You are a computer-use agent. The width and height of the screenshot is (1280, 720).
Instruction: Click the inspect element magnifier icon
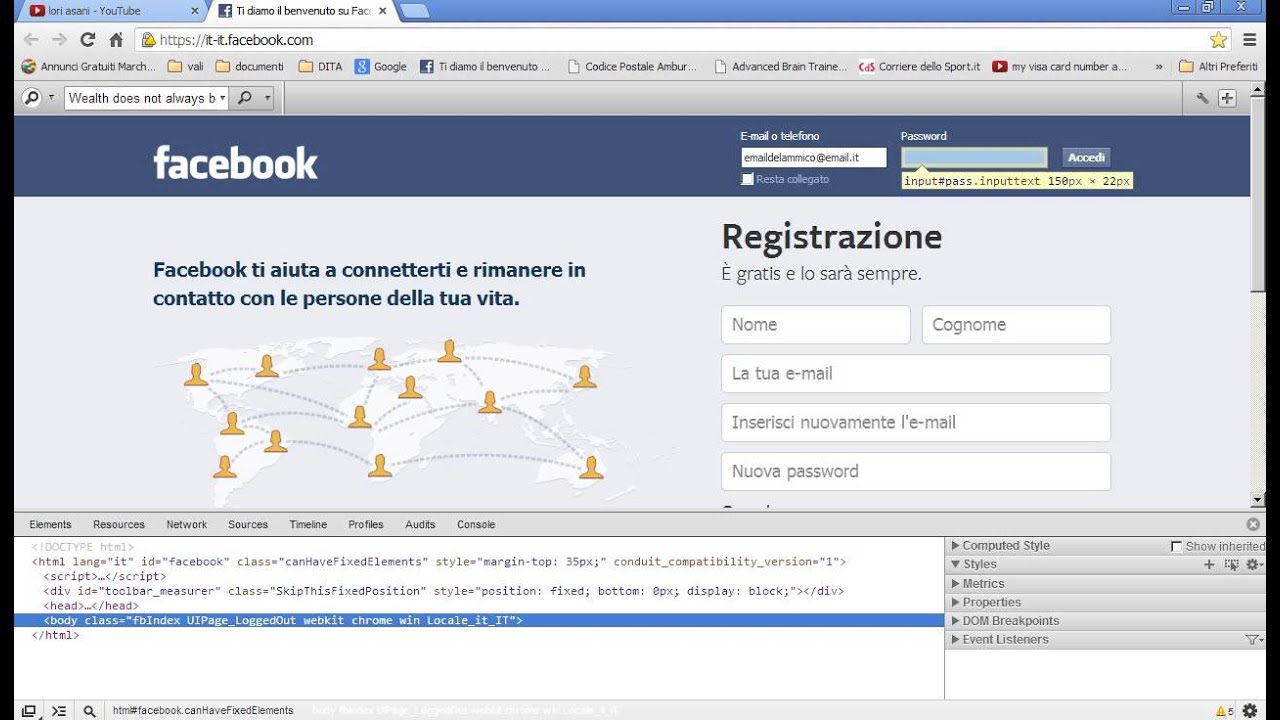point(89,711)
